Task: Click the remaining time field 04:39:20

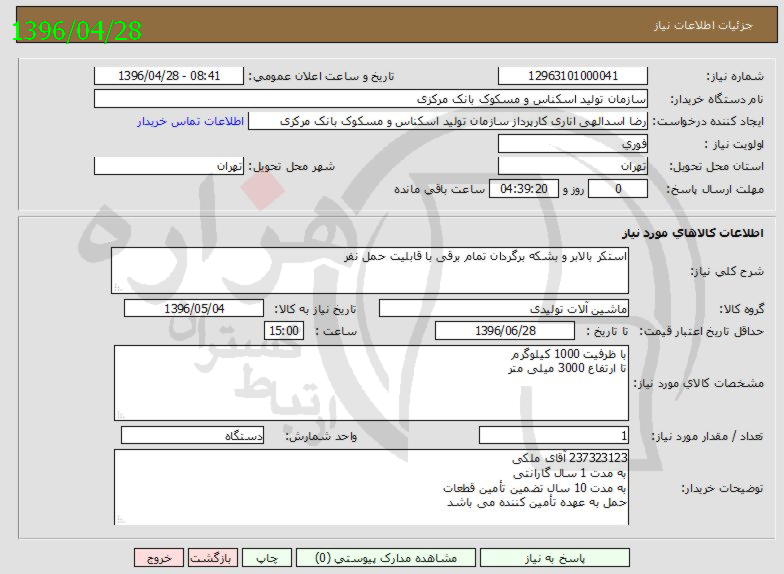Action: pyautogui.click(x=524, y=189)
